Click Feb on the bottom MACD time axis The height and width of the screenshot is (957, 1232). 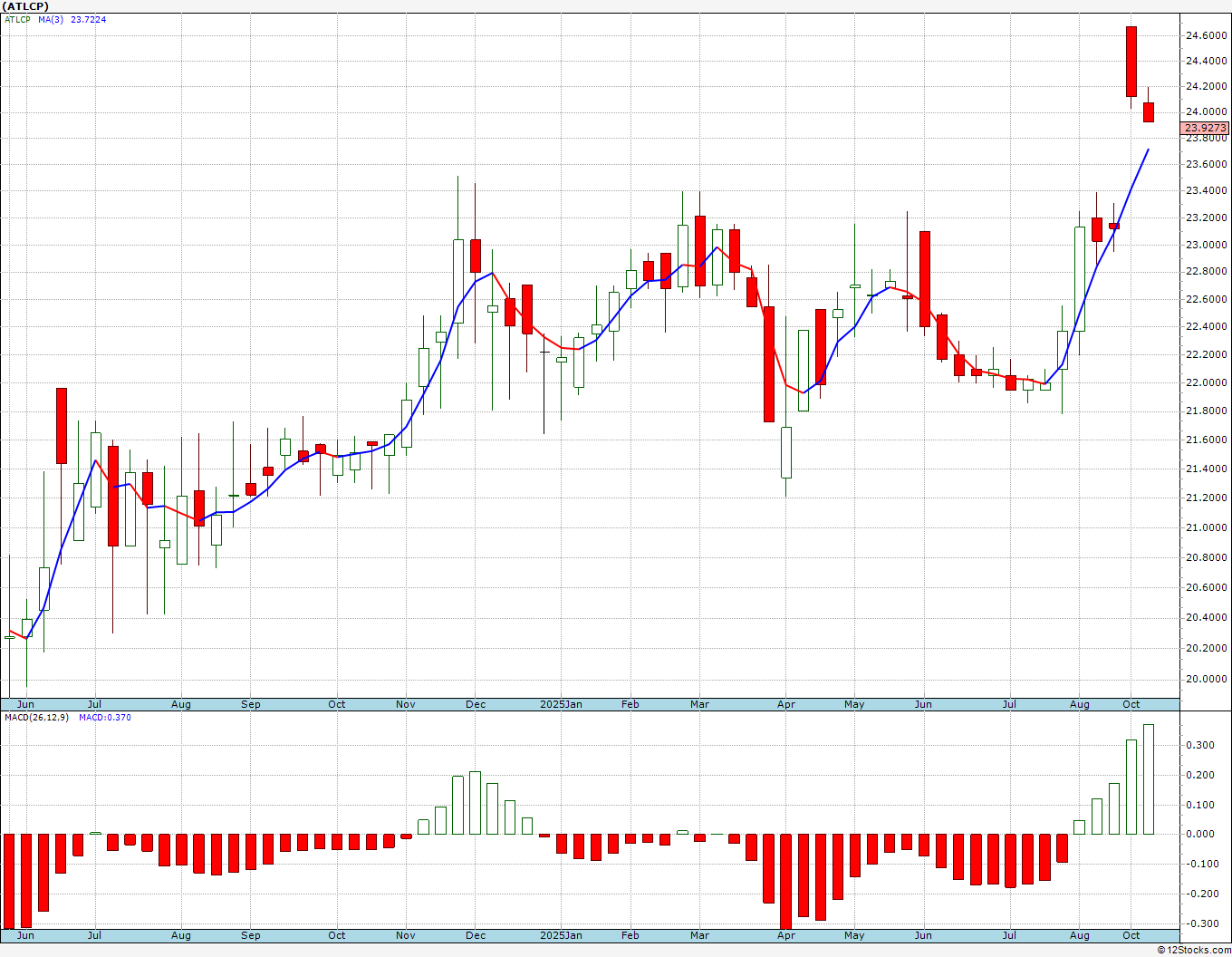click(x=630, y=935)
